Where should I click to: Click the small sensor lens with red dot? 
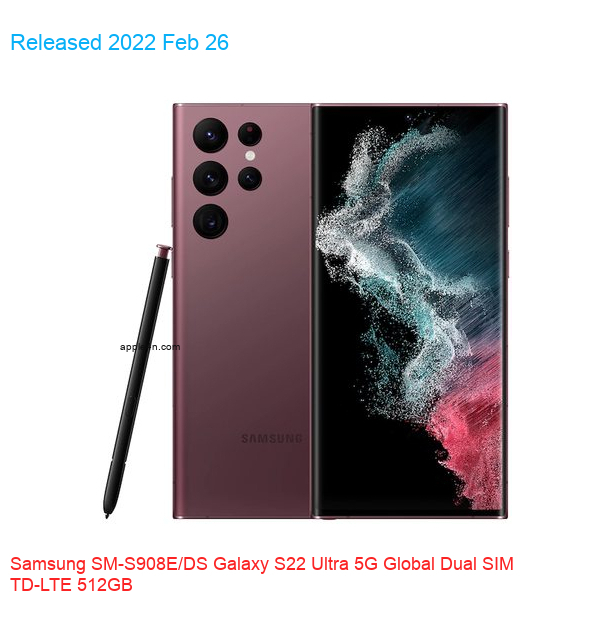(249, 134)
